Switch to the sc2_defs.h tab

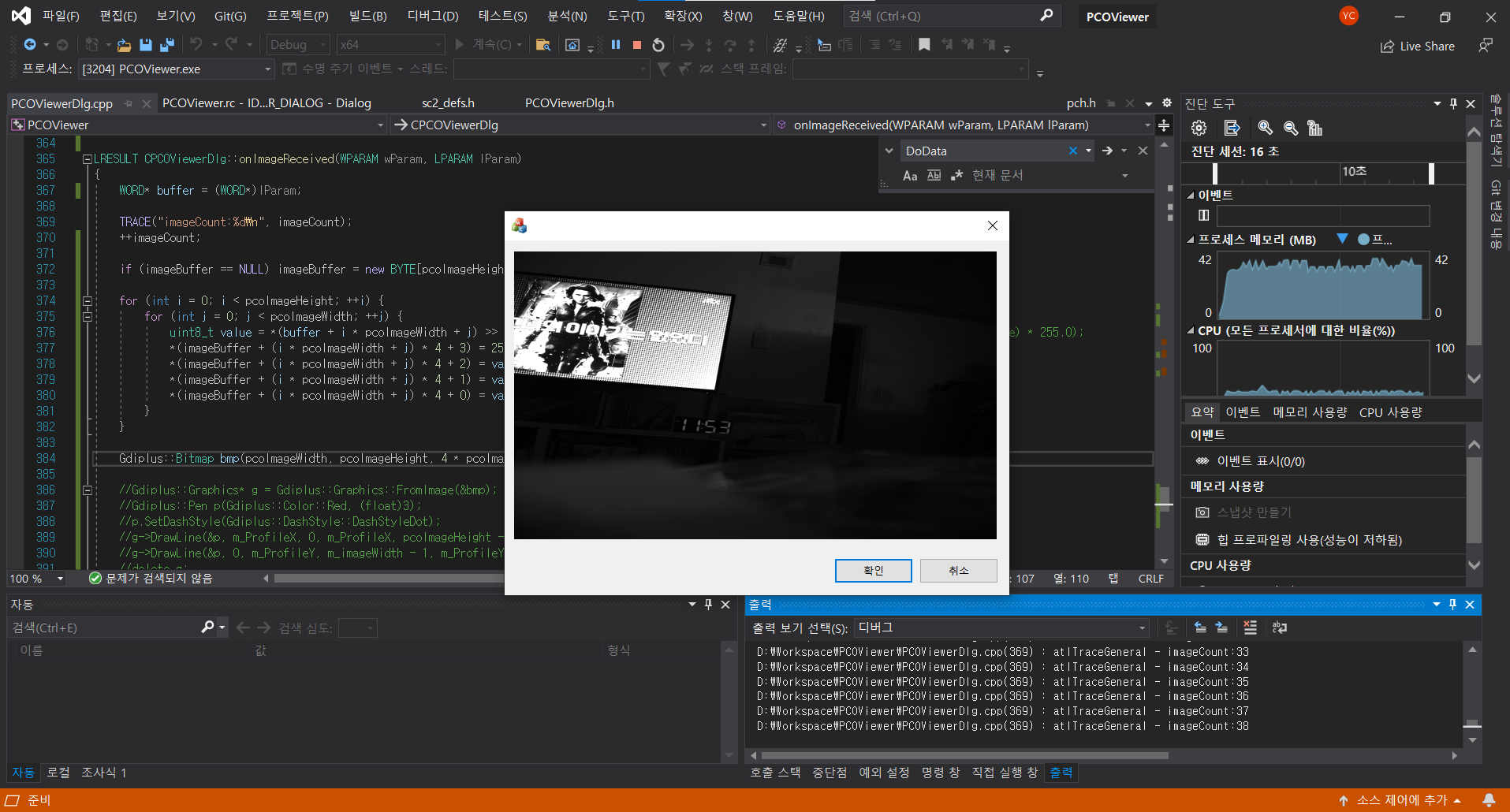[x=448, y=103]
